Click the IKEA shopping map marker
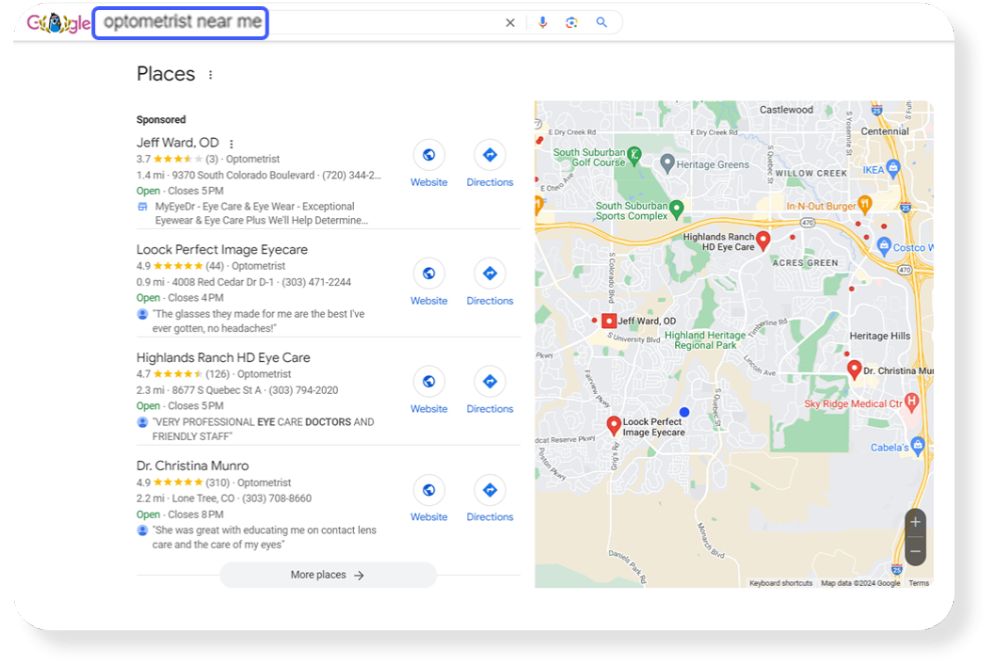Viewport: 1000px width, 667px height. tap(893, 168)
